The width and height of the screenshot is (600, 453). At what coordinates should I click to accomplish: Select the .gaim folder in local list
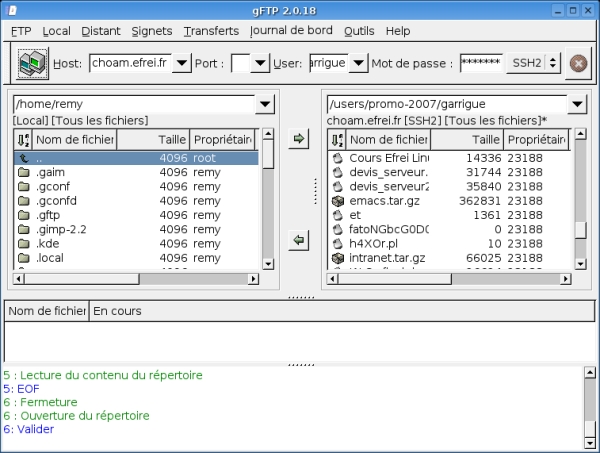click(x=51, y=173)
